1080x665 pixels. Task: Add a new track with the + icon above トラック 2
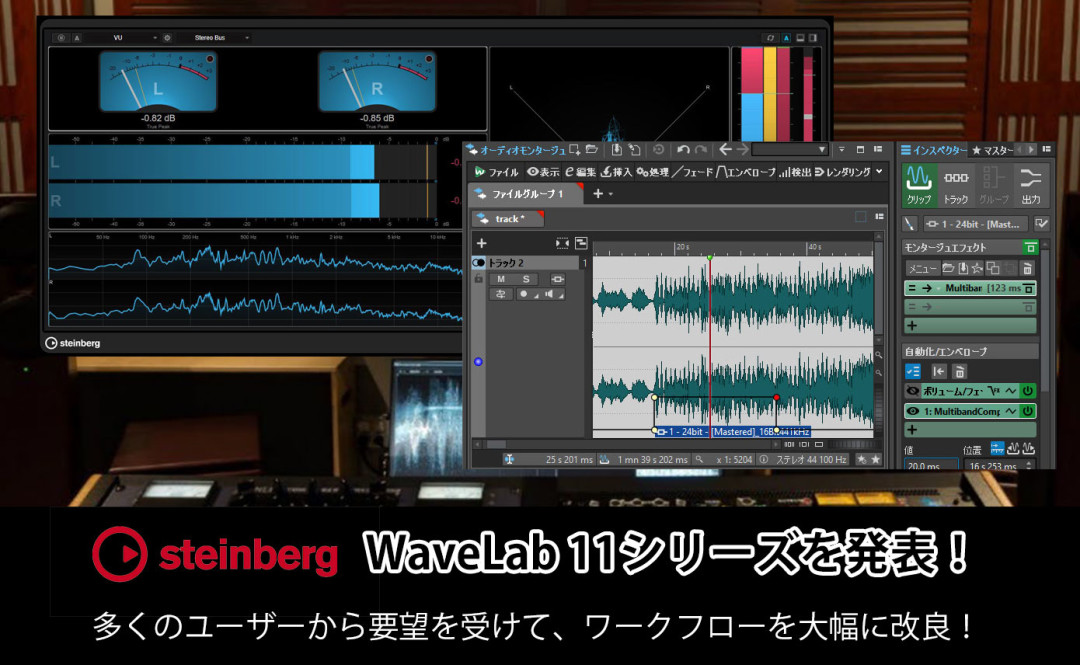(x=481, y=244)
